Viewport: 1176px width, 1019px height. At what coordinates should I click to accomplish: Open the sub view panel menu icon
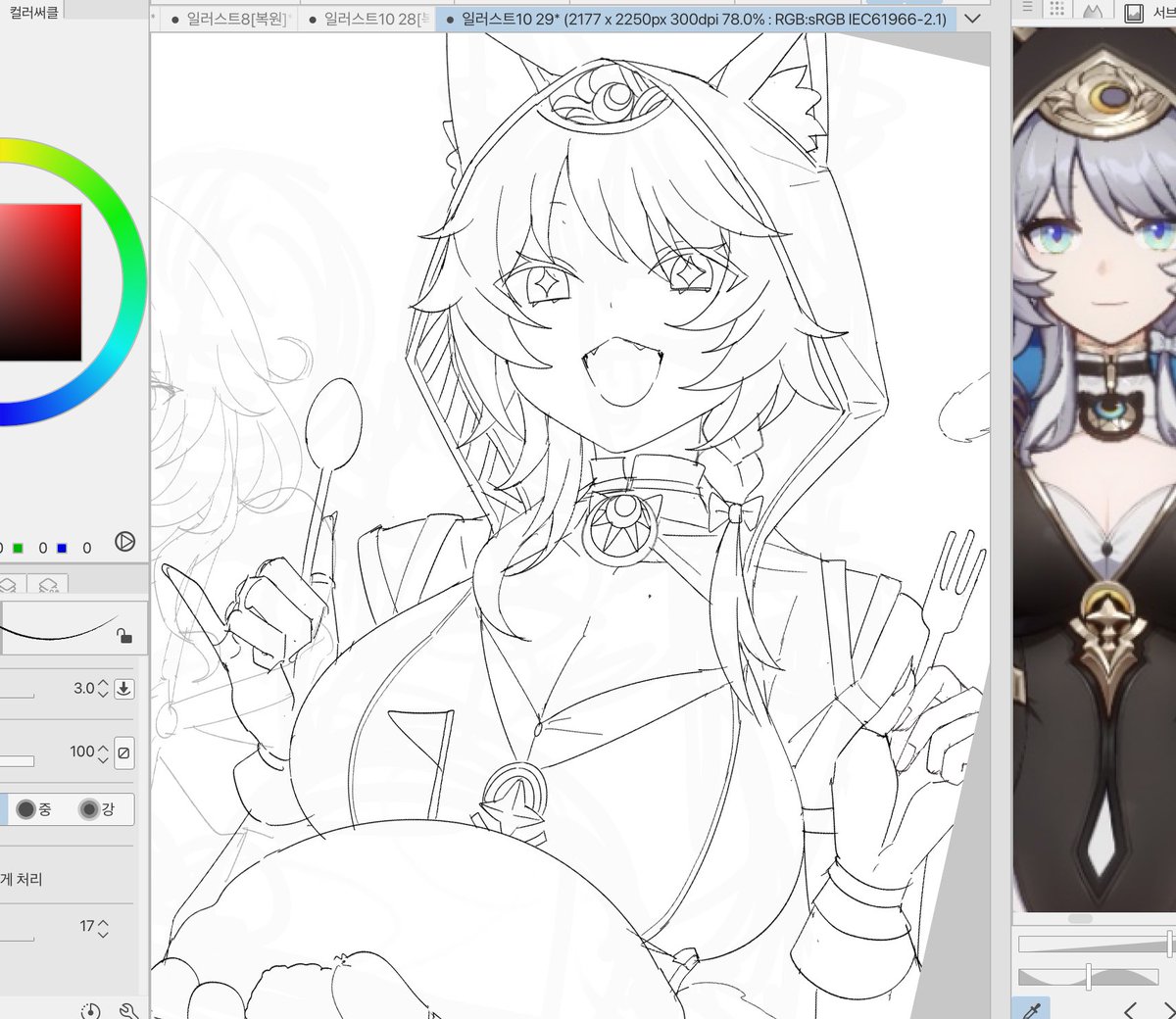coord(1027,9)
